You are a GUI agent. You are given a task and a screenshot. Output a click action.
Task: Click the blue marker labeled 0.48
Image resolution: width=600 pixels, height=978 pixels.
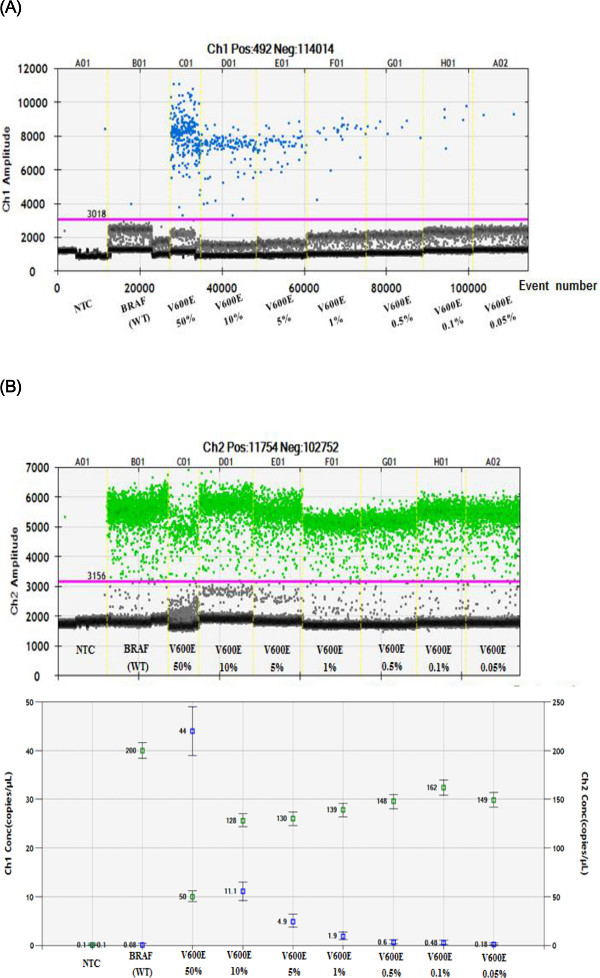[443, 943]
